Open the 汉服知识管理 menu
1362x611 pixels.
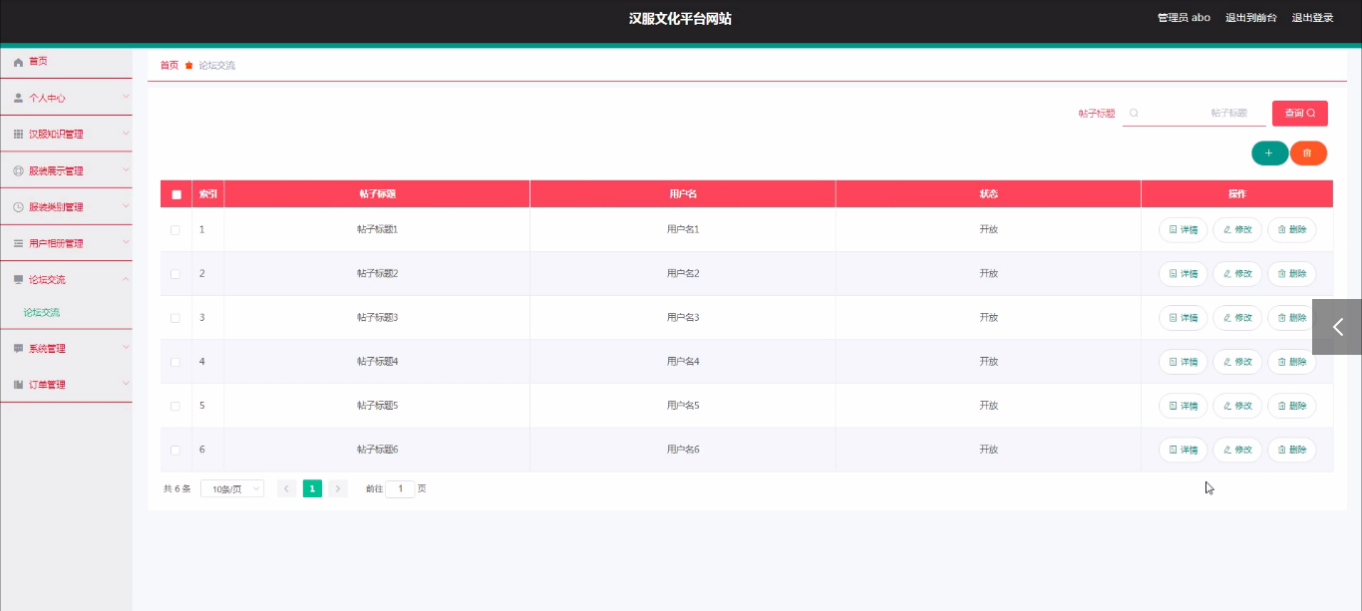point(66,134)
